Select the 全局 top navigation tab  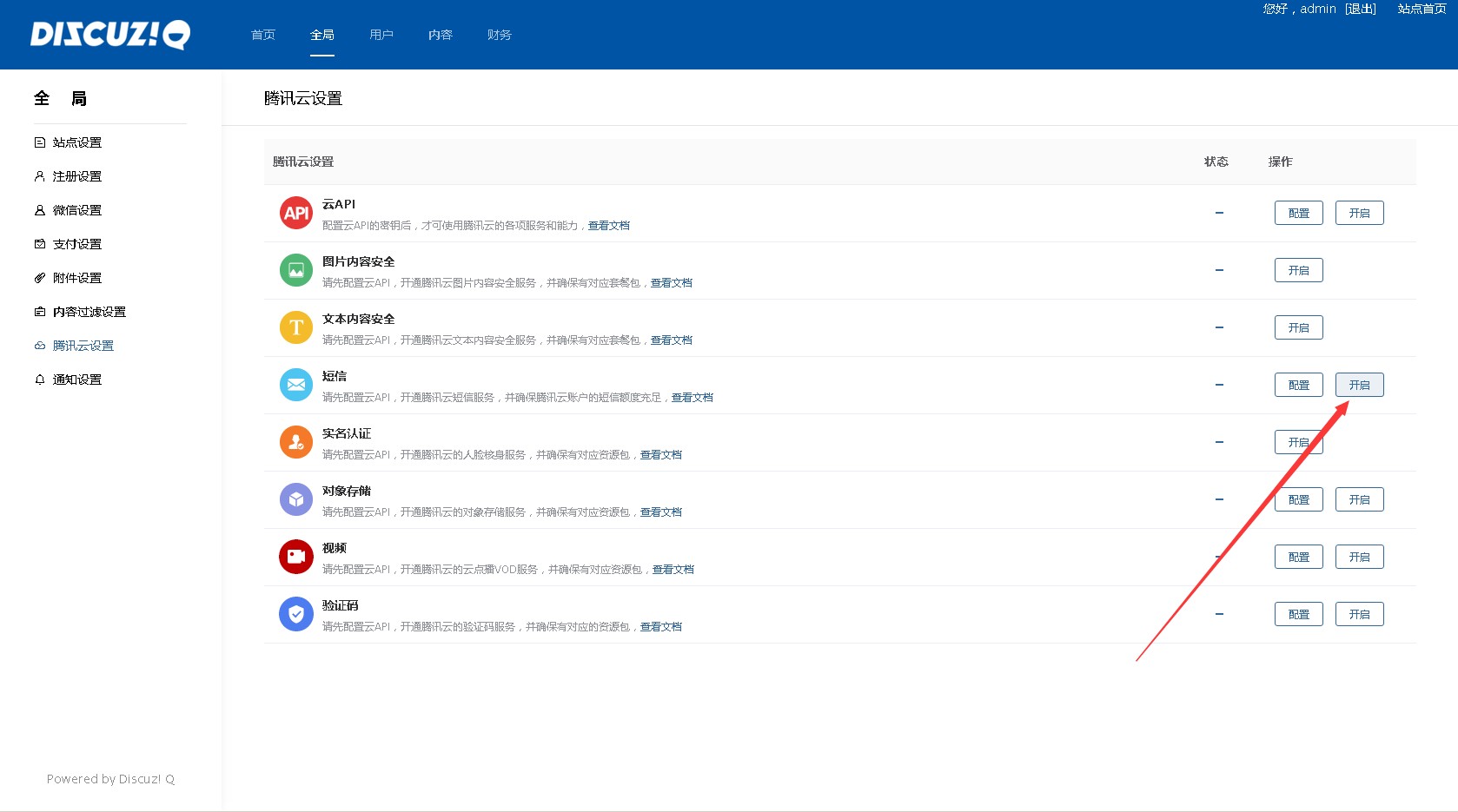coord(322,35)
